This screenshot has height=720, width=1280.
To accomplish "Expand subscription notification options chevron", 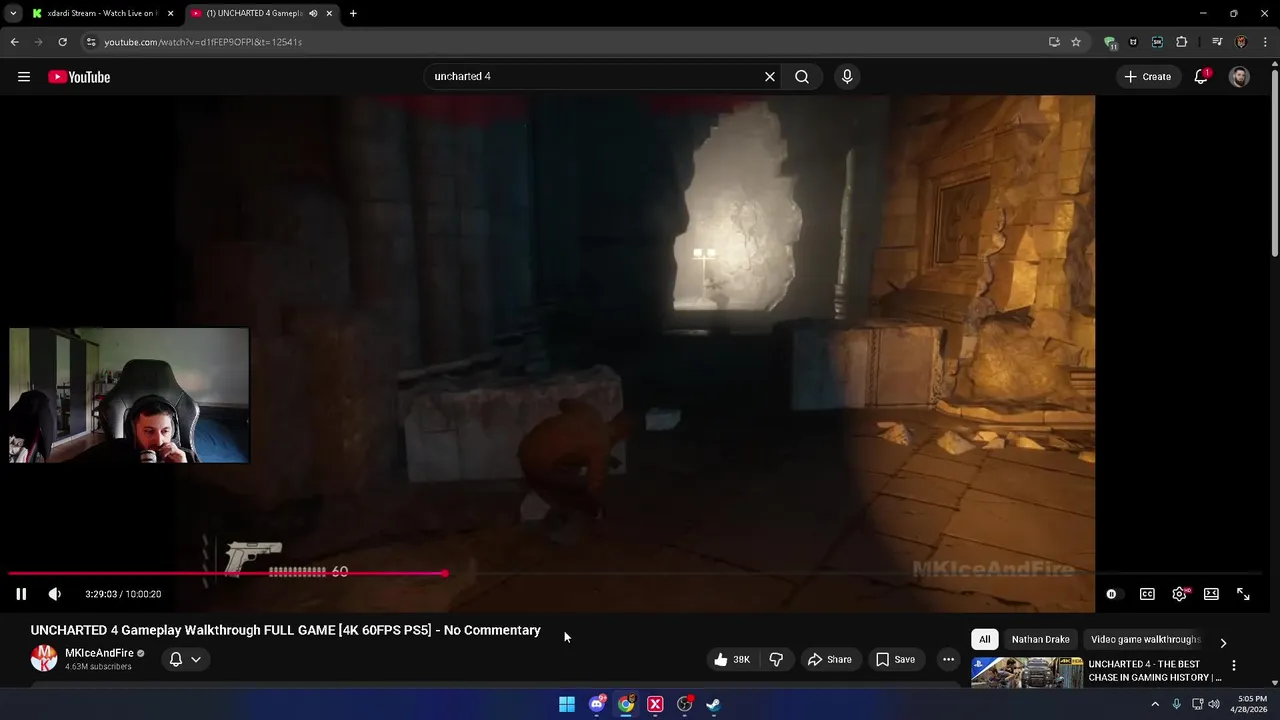I will pos(196,660).
